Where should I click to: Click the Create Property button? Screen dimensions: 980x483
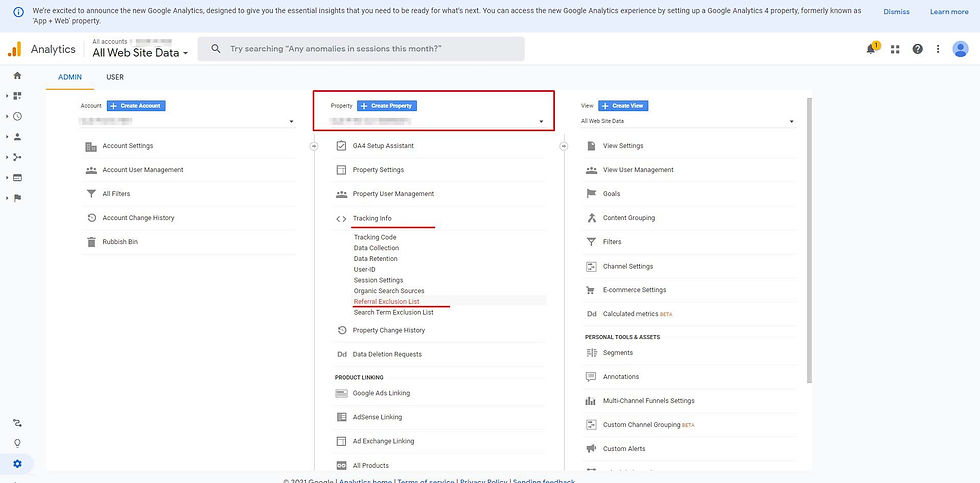click(387, 106)
